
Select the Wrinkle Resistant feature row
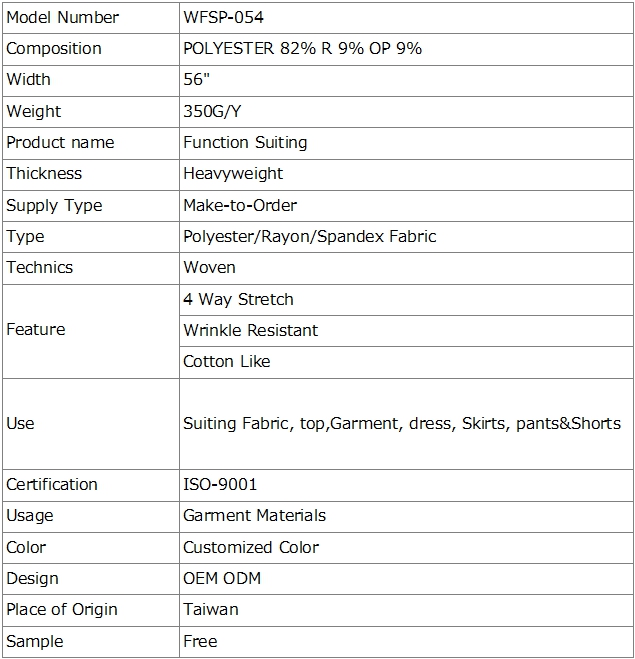(406, 331)
